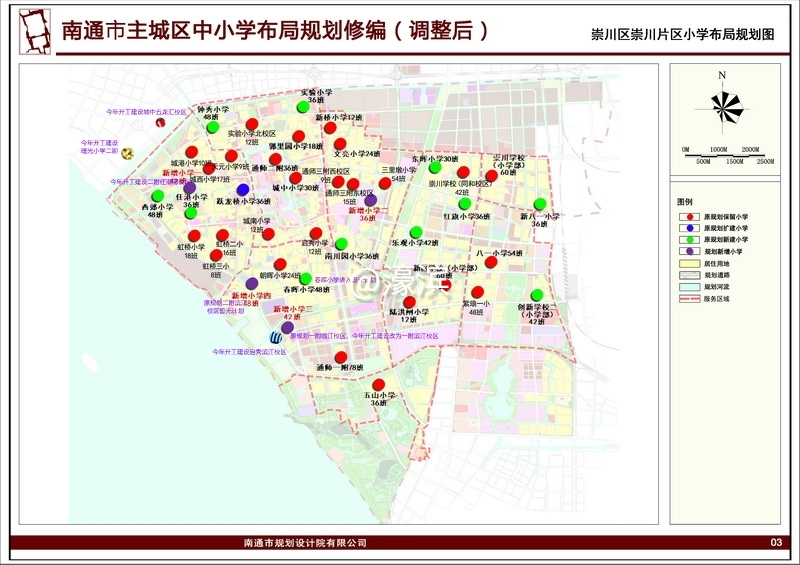Viewport: 800px width, 565px height.
Task: Select the green marker above 乐观小学42班
Action: (416, 232)
